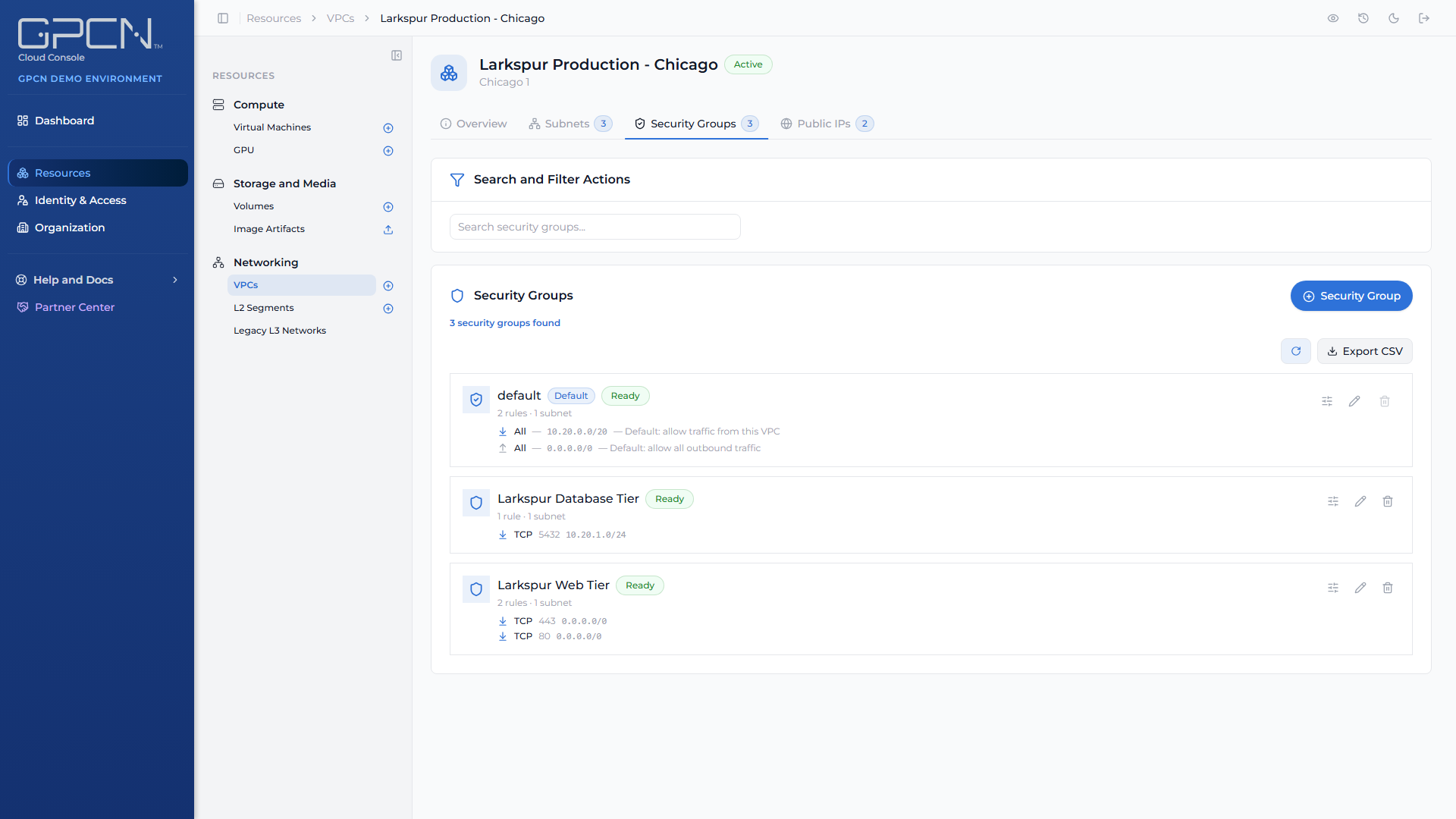Edit the Larkspur Database Tier group
1456x819 pixels.
[1360, 501]
